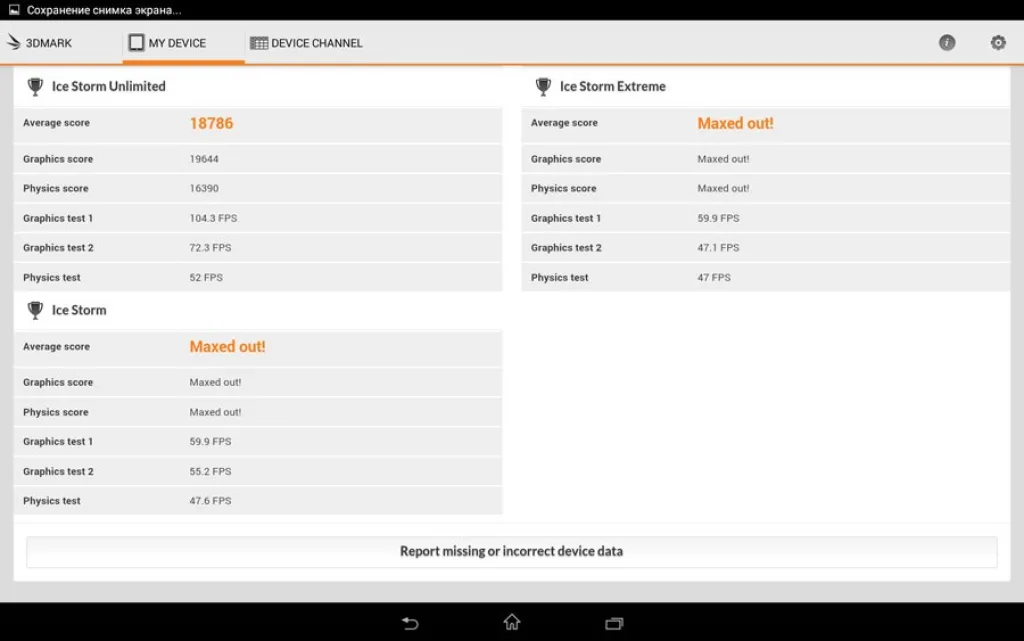Select the 47 FPS physics test value

[714, 277]
